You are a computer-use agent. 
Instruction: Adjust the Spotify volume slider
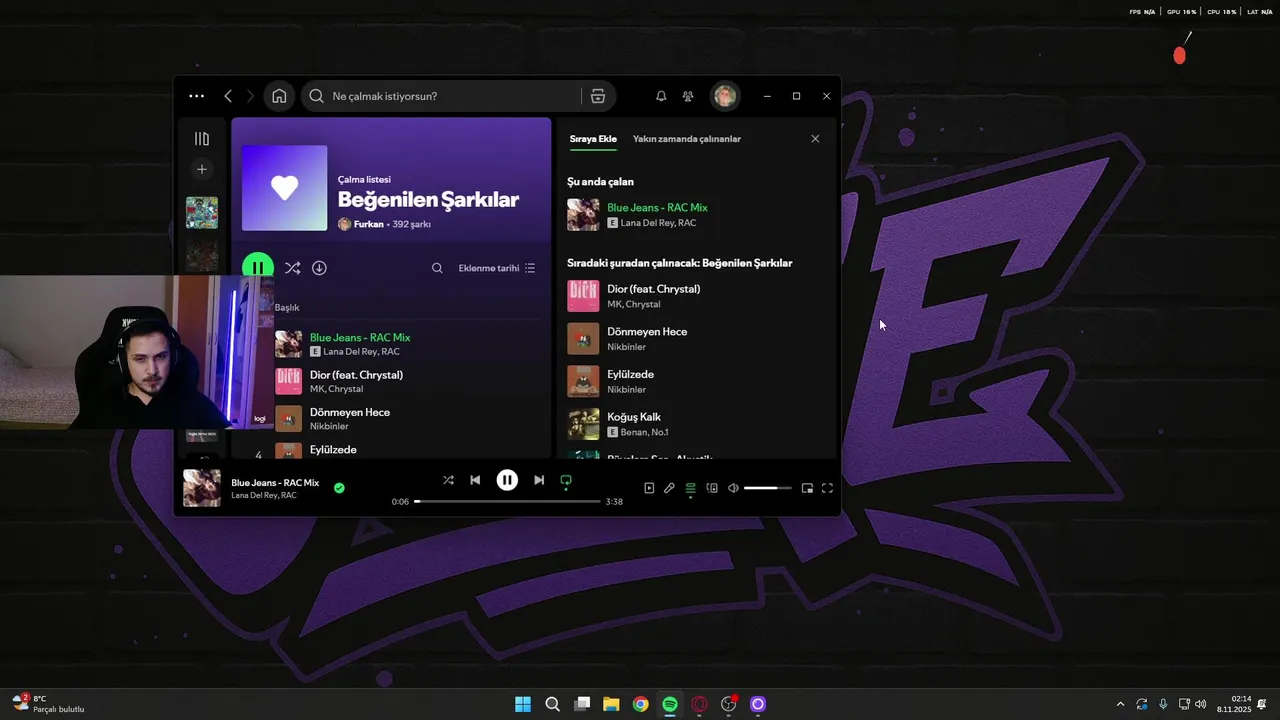767,488
